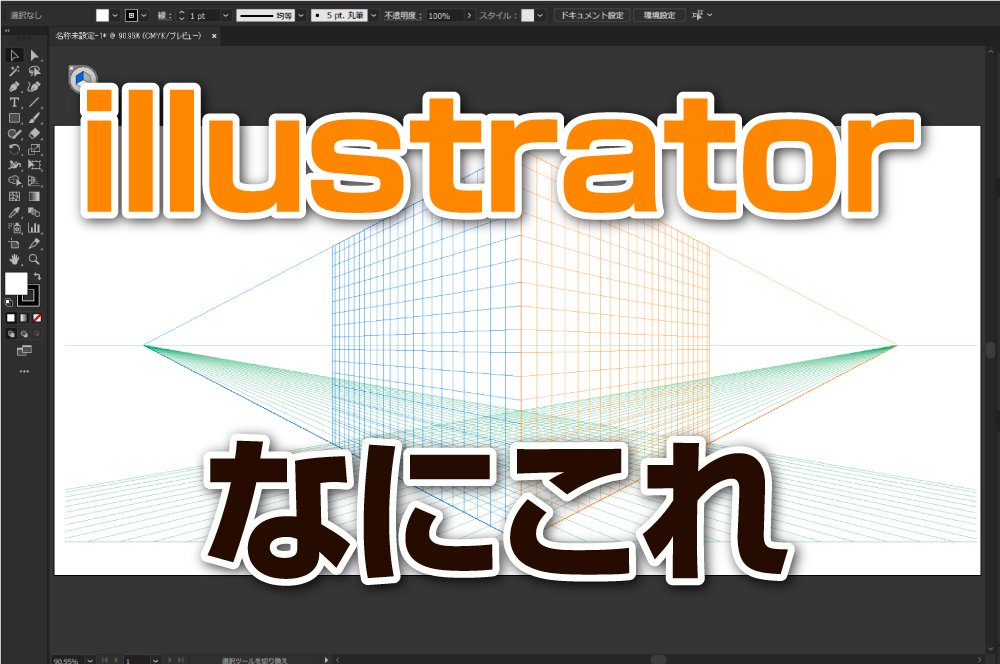Select the Pen tool
The image size is (1000, 664).
tap(14, 85)
